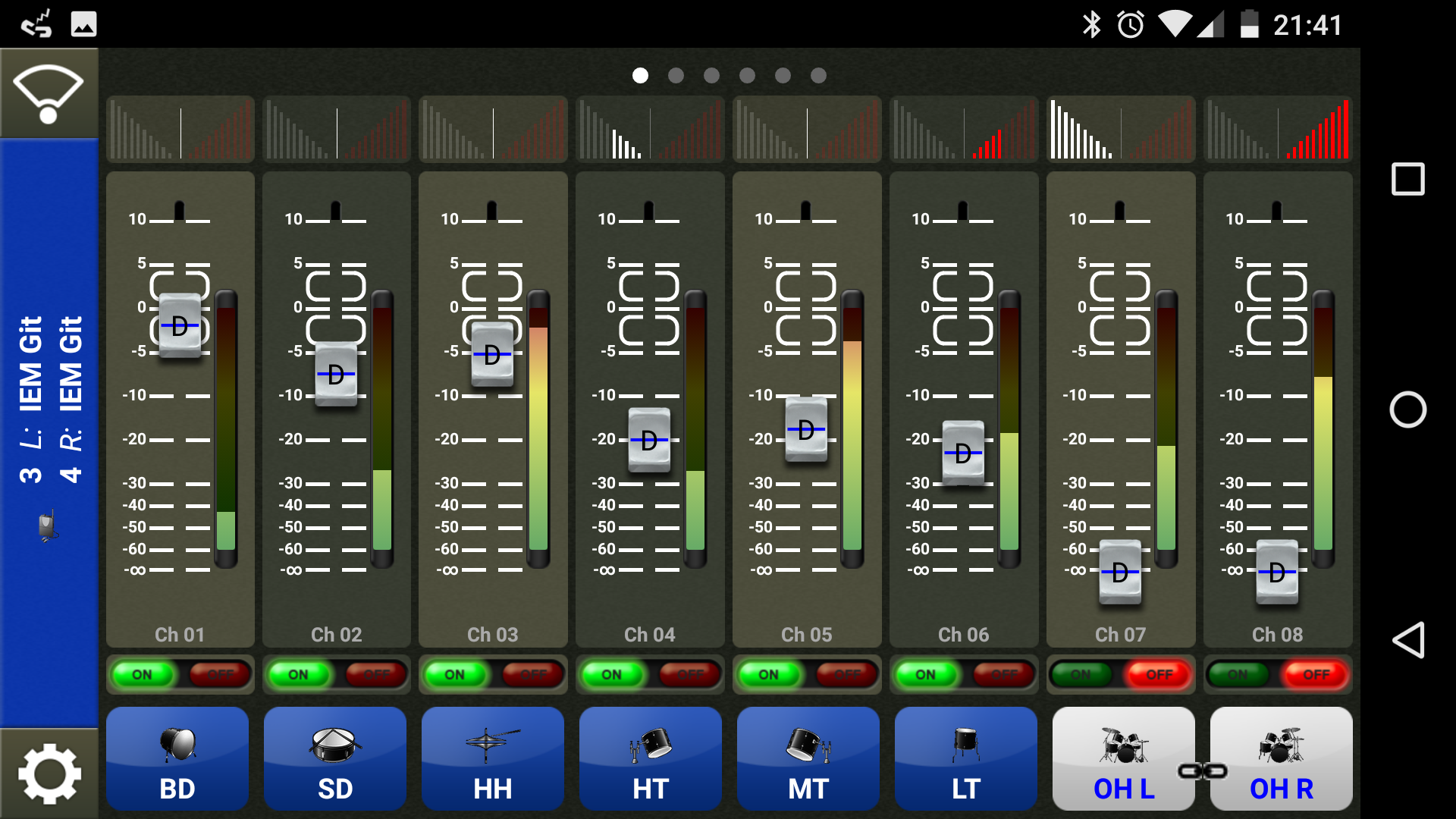Select the BD bass drum channel button
Image resolution: width=1456 pixels, height=819 pixels.
pos(177,759)
